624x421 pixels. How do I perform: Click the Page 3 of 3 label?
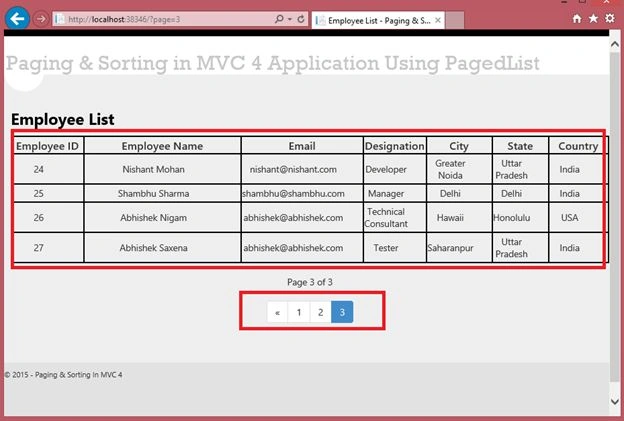coord(310,282)
